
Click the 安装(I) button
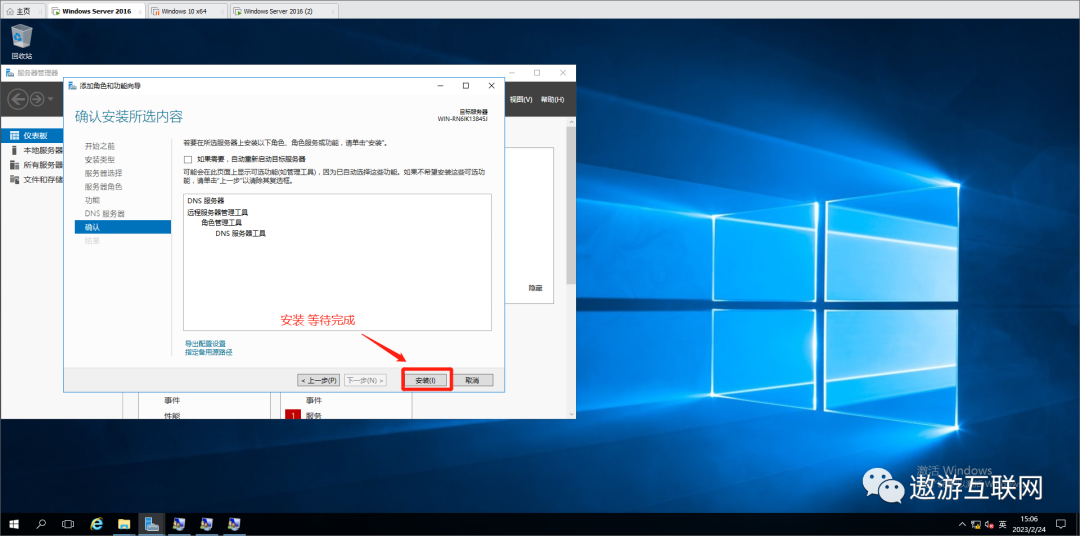pyautogui.click(x=426, y=380)
